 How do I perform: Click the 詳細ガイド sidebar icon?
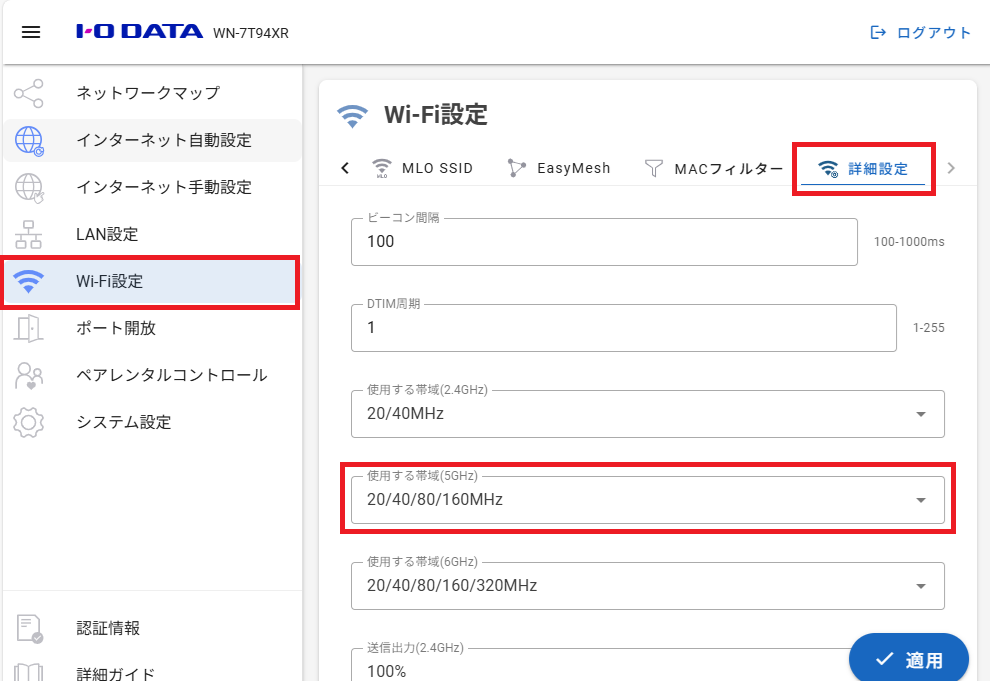point(30,671)
